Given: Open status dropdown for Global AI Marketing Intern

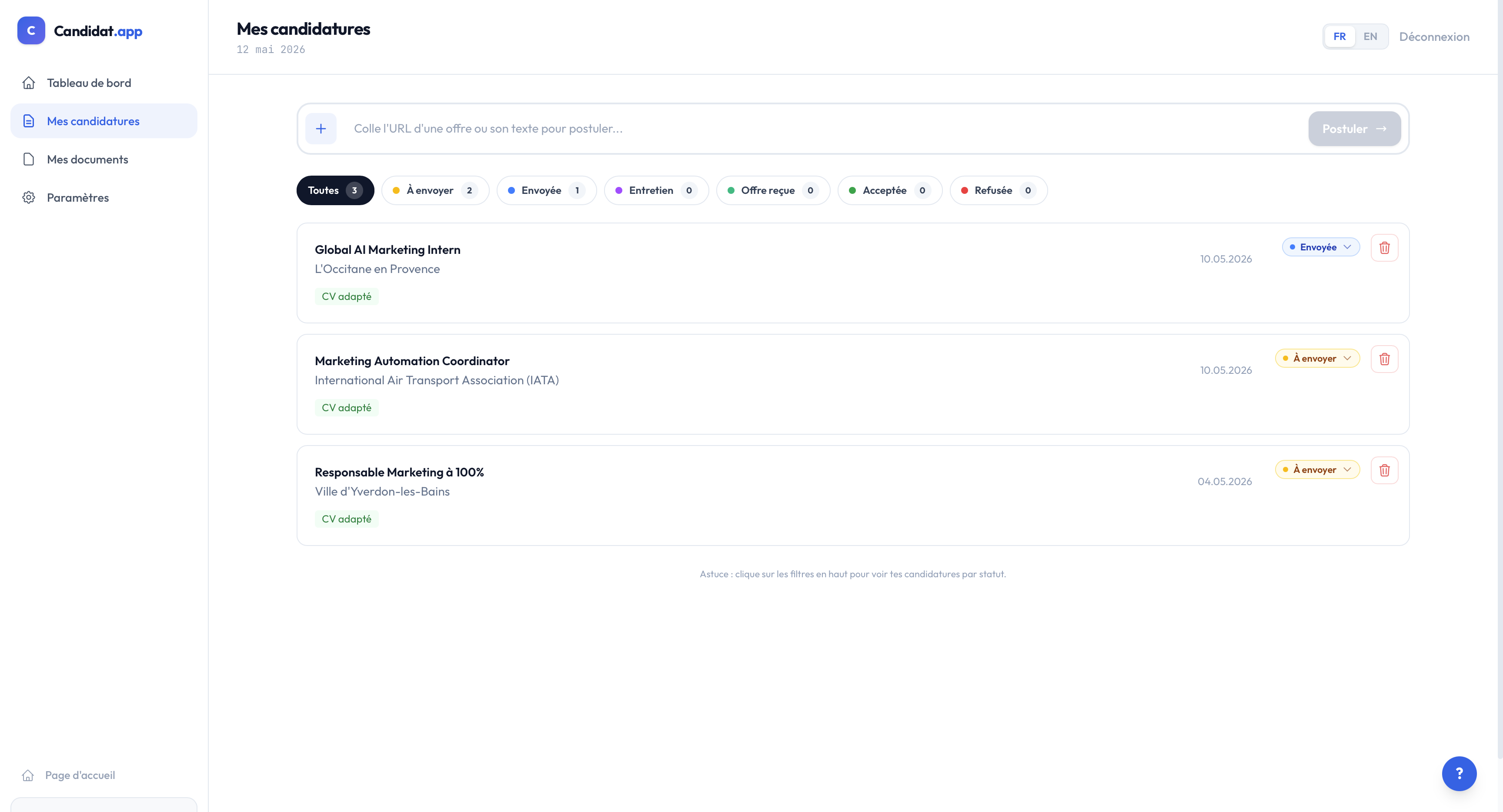Looking at the screenshot, I should [1320, 247].
